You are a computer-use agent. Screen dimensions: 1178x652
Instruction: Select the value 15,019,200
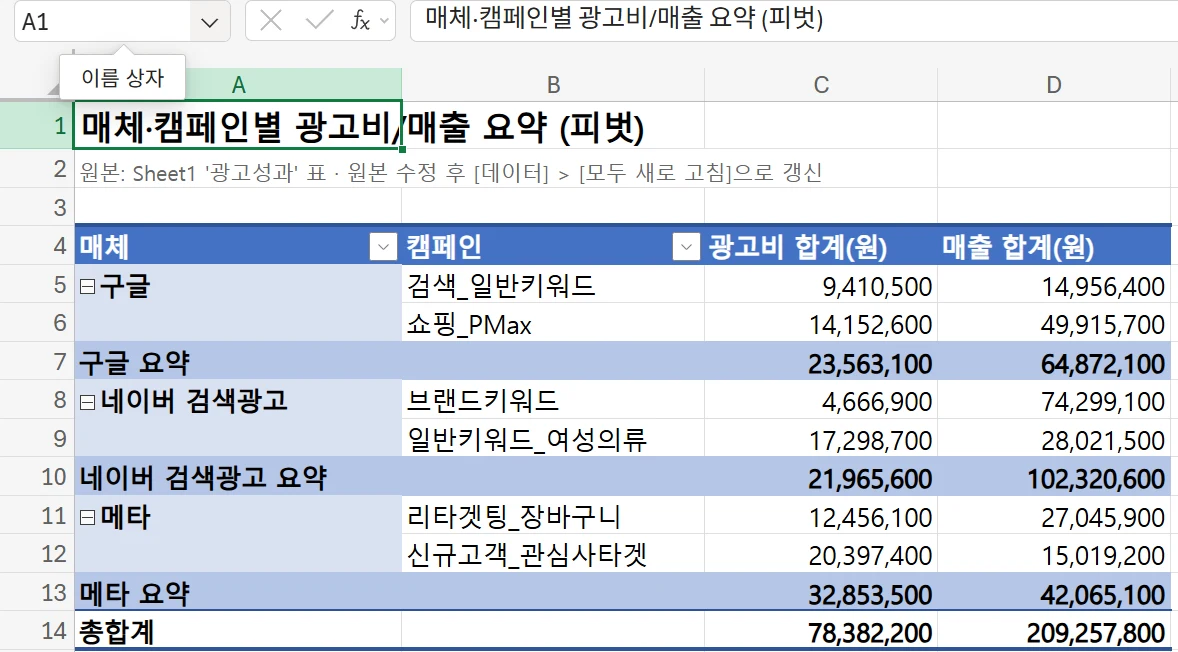click(1054, 554)
